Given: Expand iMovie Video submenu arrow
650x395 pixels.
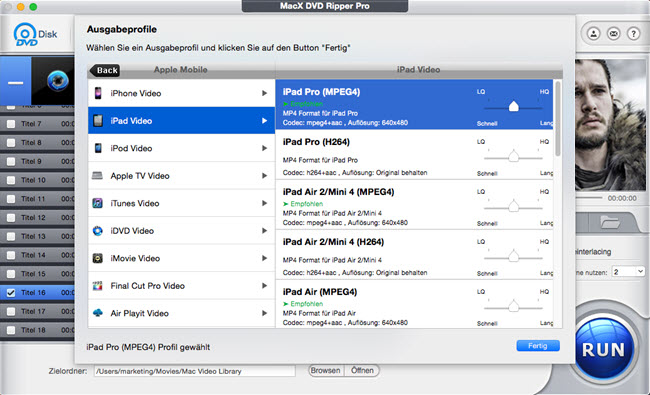Looking at the screenshot, I should point(264,258).
